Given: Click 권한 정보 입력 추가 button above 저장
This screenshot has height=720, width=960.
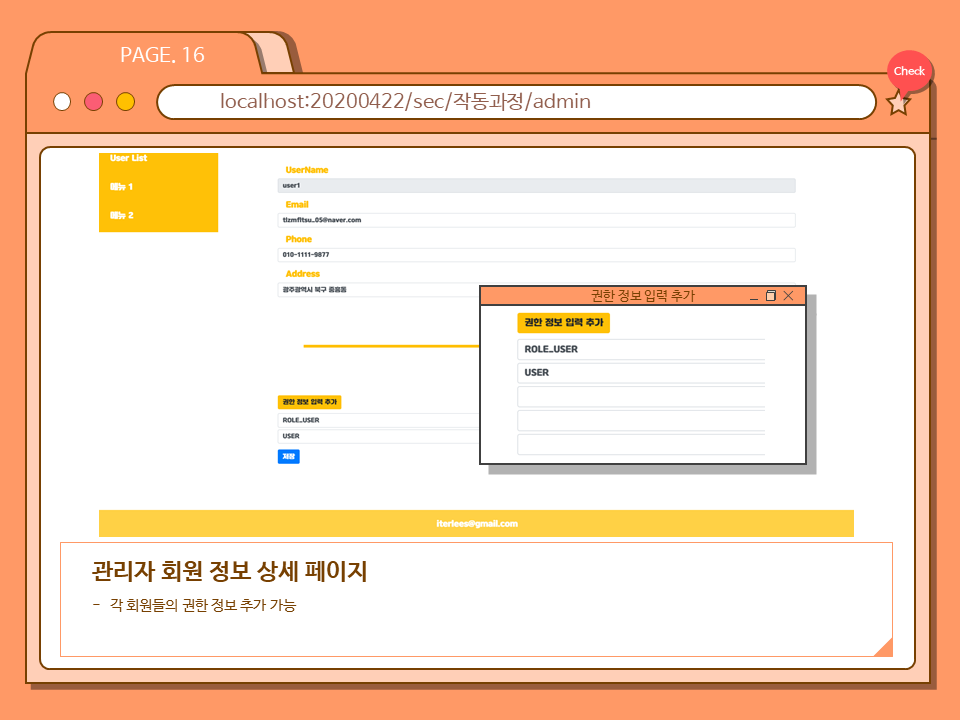Looking at the screenshot, I should click(310, 402).
